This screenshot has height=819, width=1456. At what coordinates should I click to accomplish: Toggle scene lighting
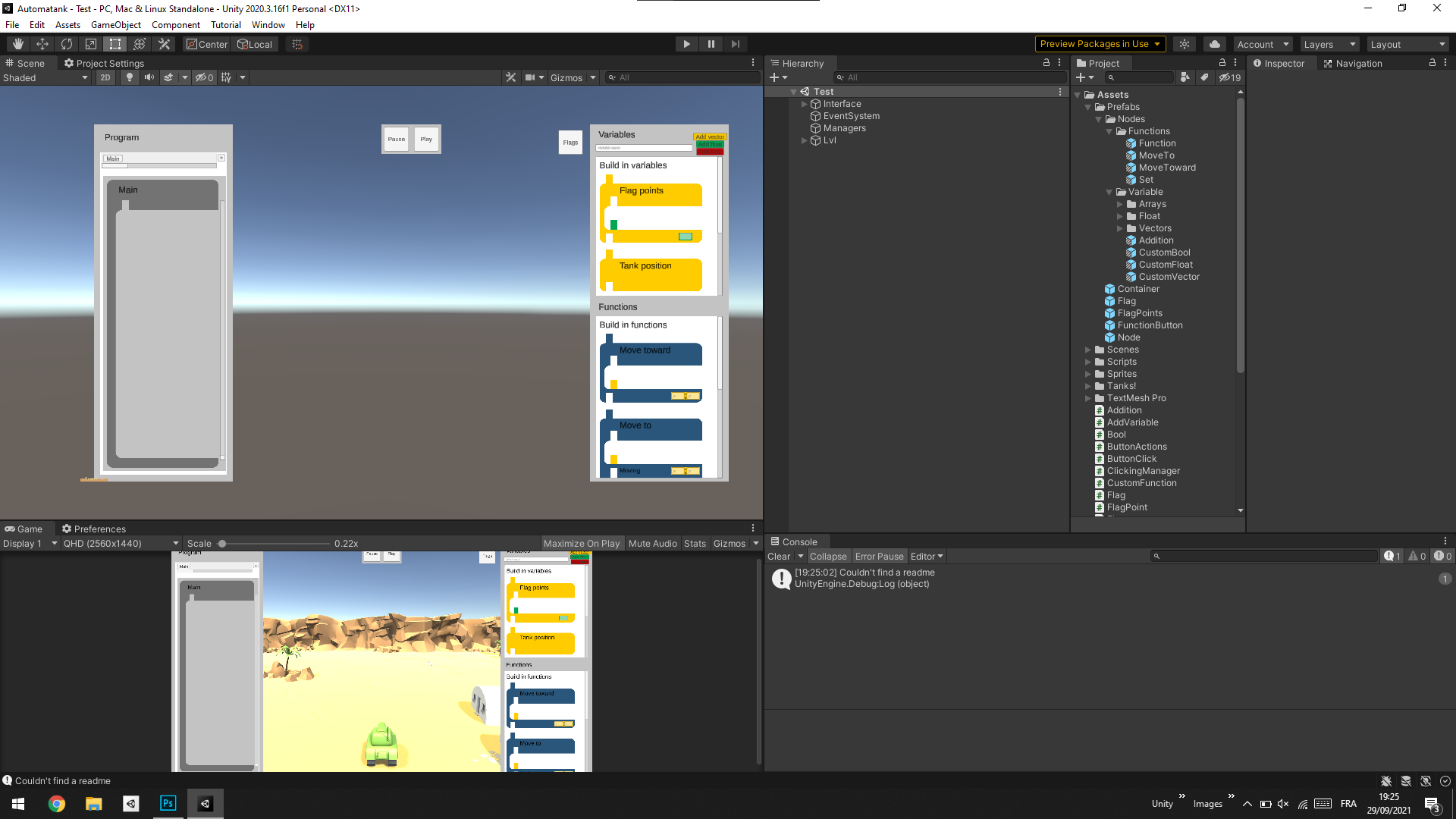(130, 77)
